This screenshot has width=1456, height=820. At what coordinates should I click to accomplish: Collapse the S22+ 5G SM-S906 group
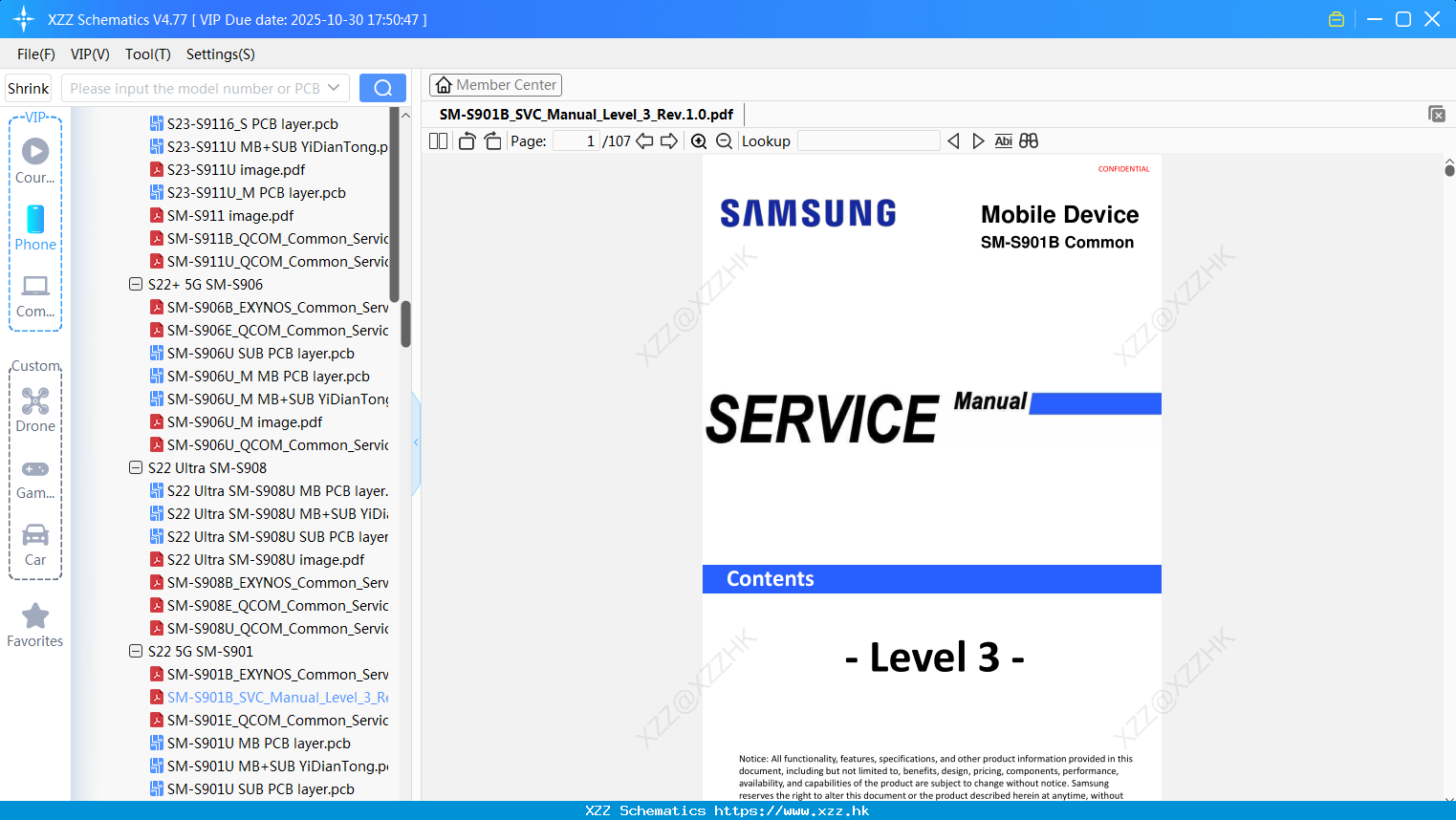pyautogui.click(x=136, y=284)
